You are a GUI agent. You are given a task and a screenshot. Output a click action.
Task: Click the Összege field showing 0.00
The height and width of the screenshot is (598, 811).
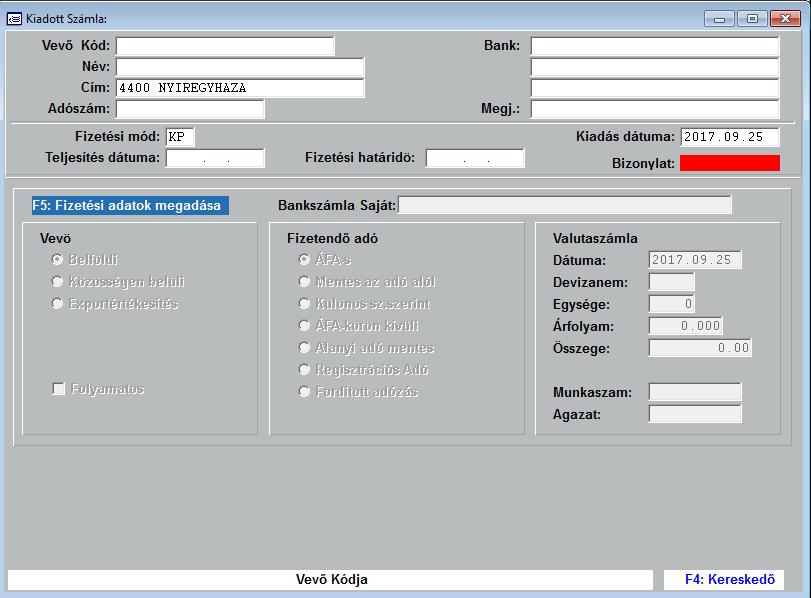point(700,348)
